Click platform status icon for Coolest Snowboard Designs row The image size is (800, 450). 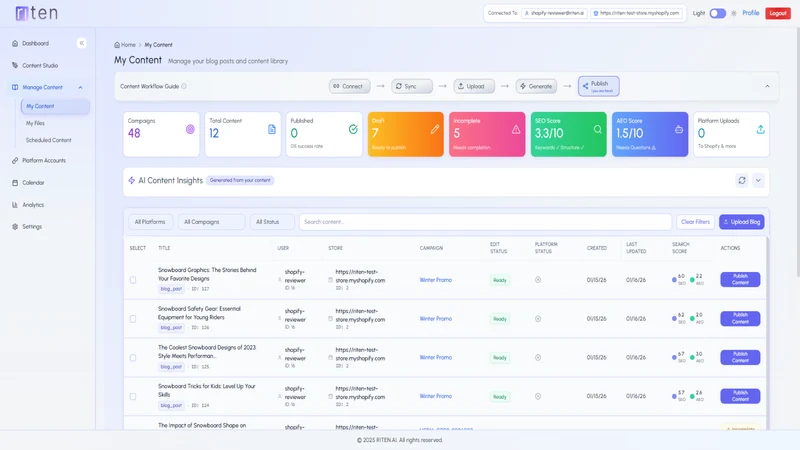[538, 358]
